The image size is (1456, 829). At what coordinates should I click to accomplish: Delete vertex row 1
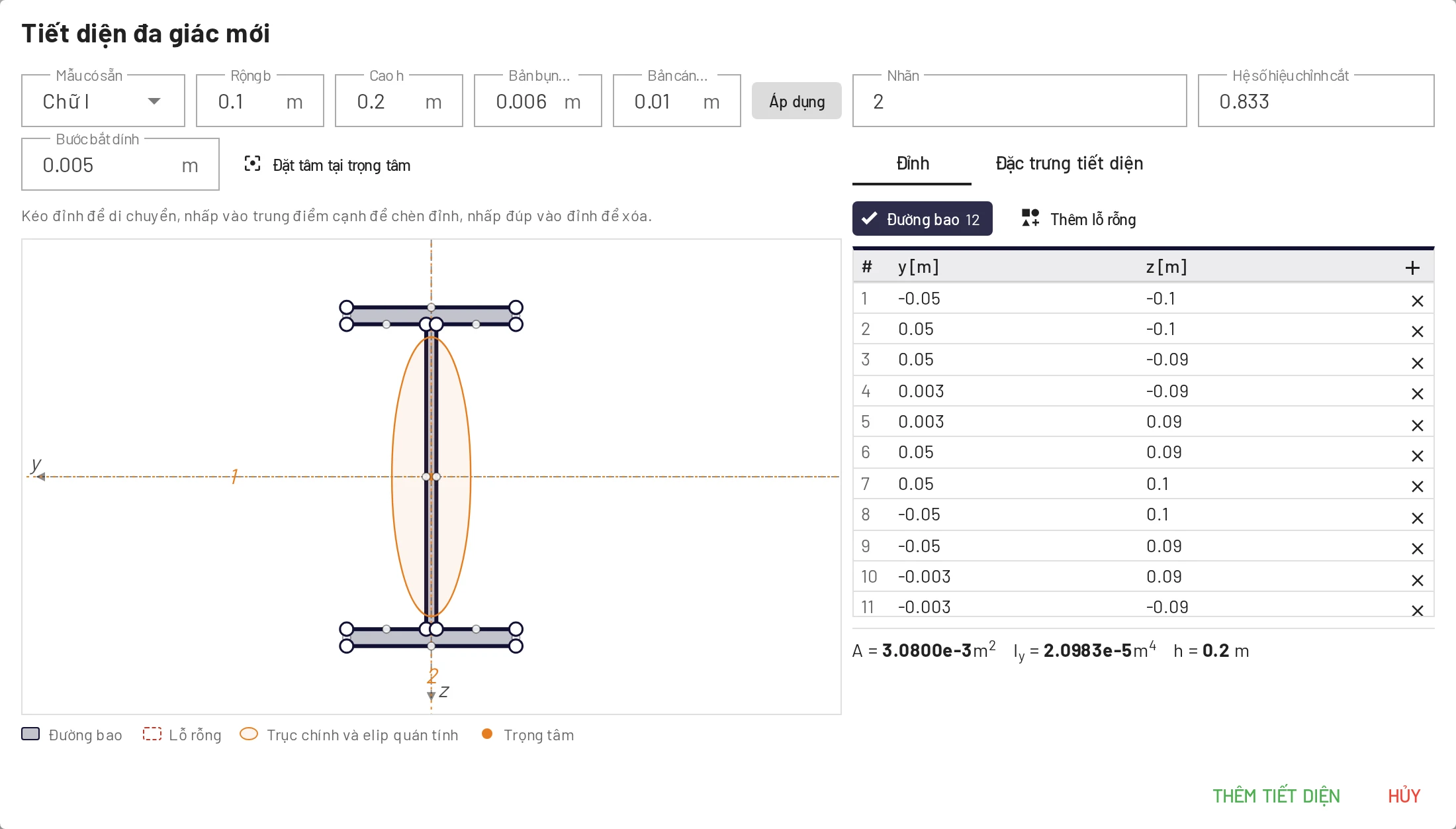click(1417, 301)
